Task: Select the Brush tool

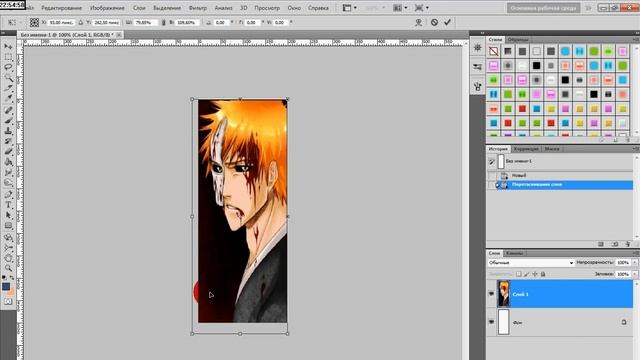Action: tap(8, 121)
